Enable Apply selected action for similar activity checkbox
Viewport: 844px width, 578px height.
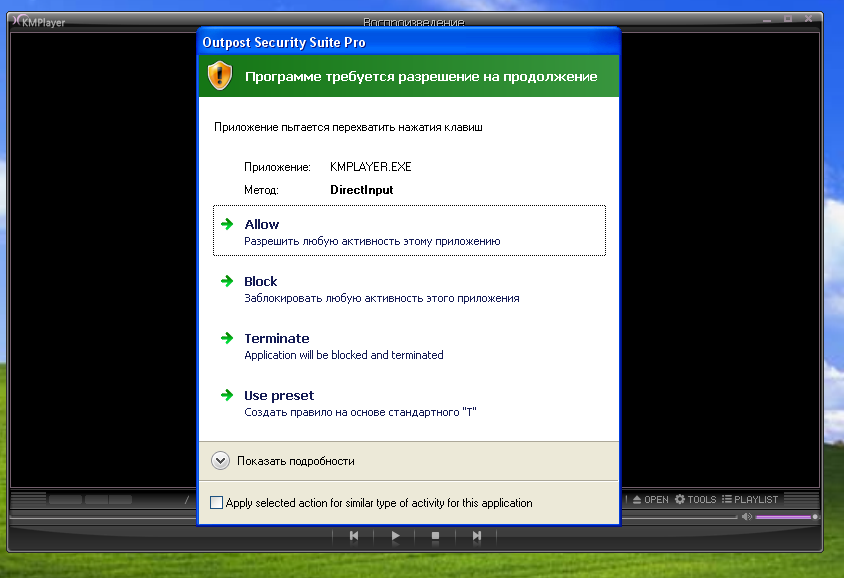point(216,503)
